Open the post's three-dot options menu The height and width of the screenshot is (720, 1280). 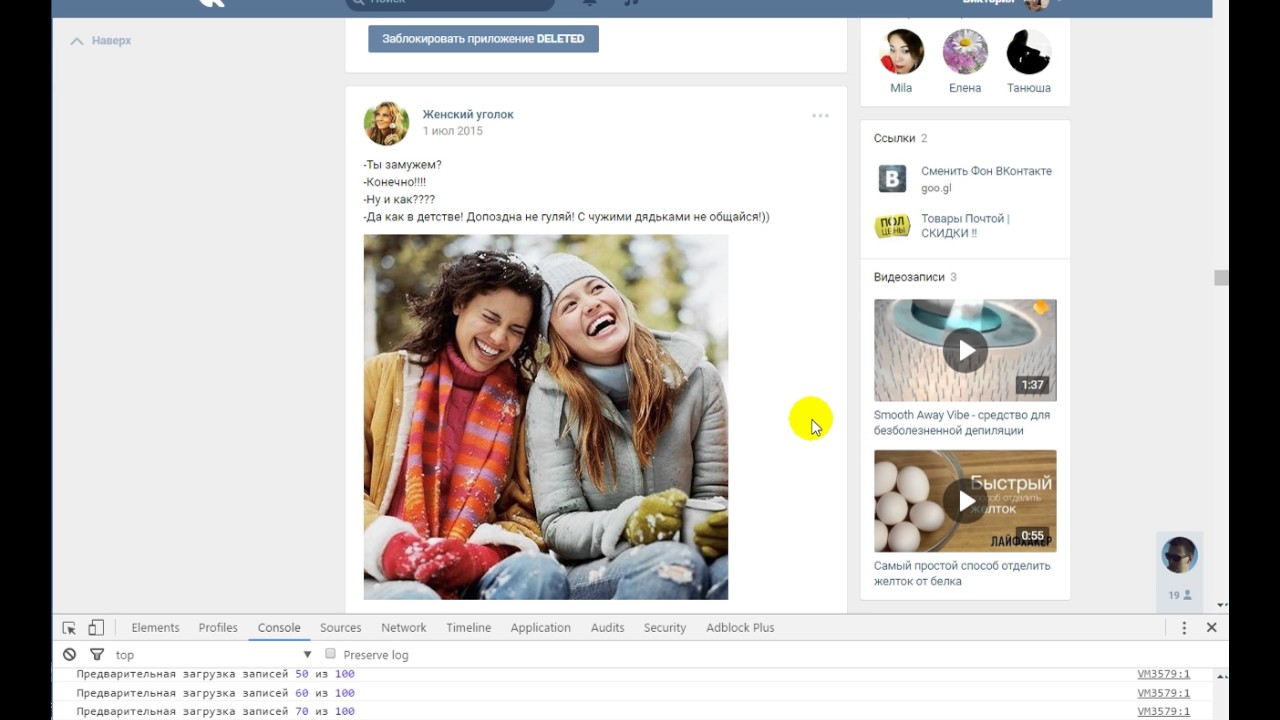pyautogui.click(x=820, y=116)
